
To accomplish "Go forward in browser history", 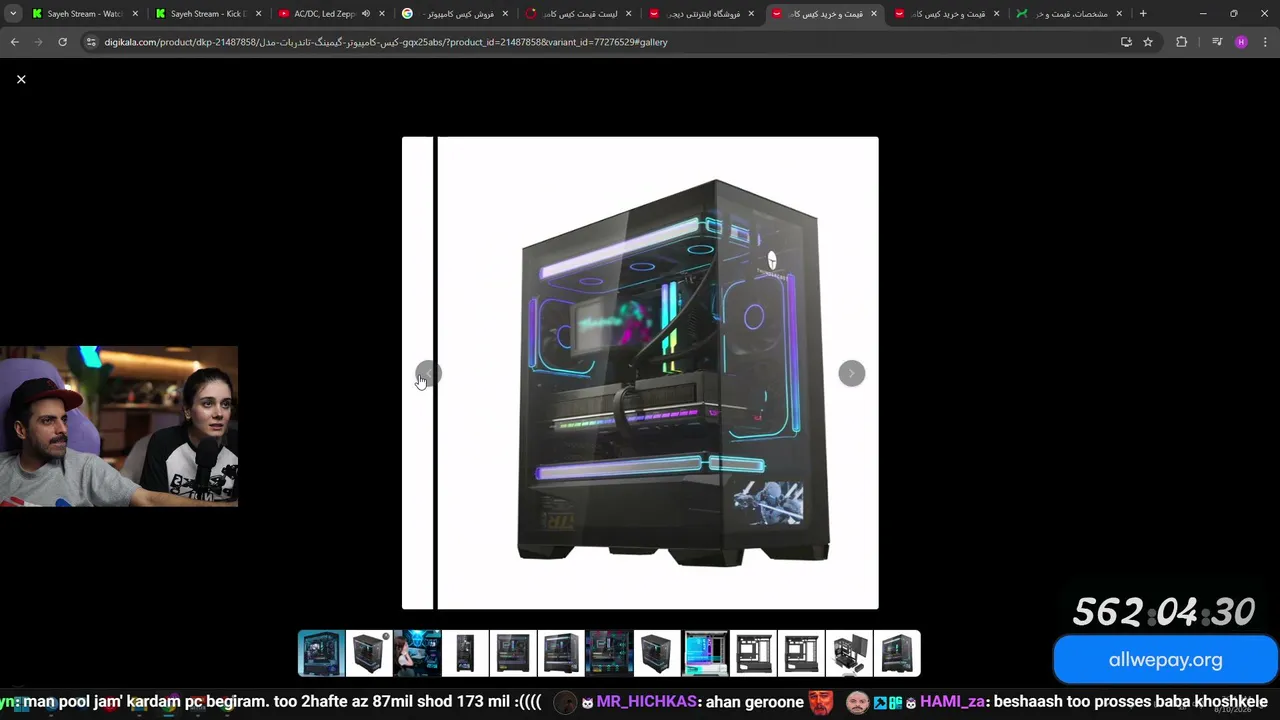I will coord(38,42).
